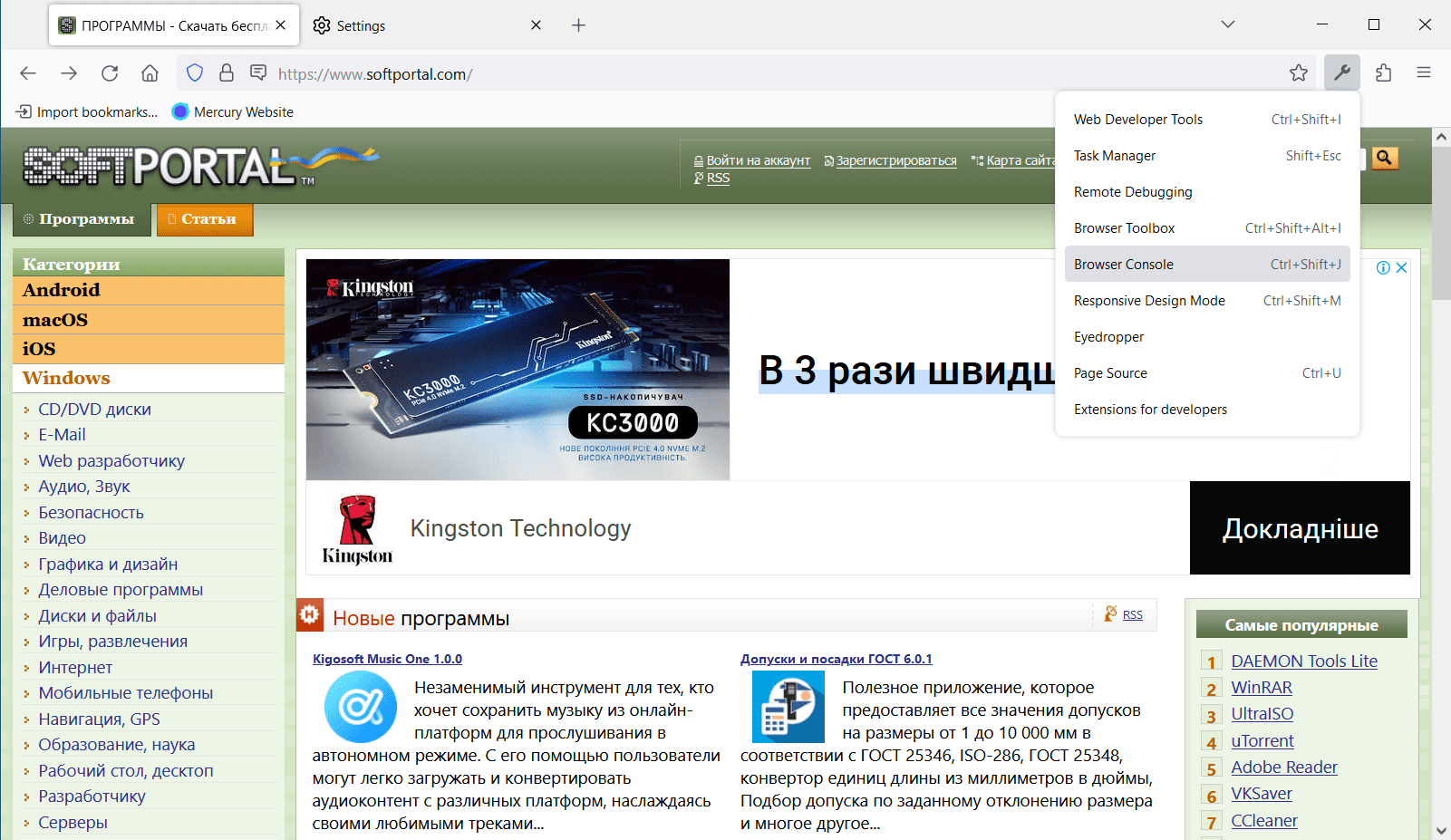Open DAEMON Tools Lite in popular list
Screen dimensions: 1451x840
coord(1304,661)
